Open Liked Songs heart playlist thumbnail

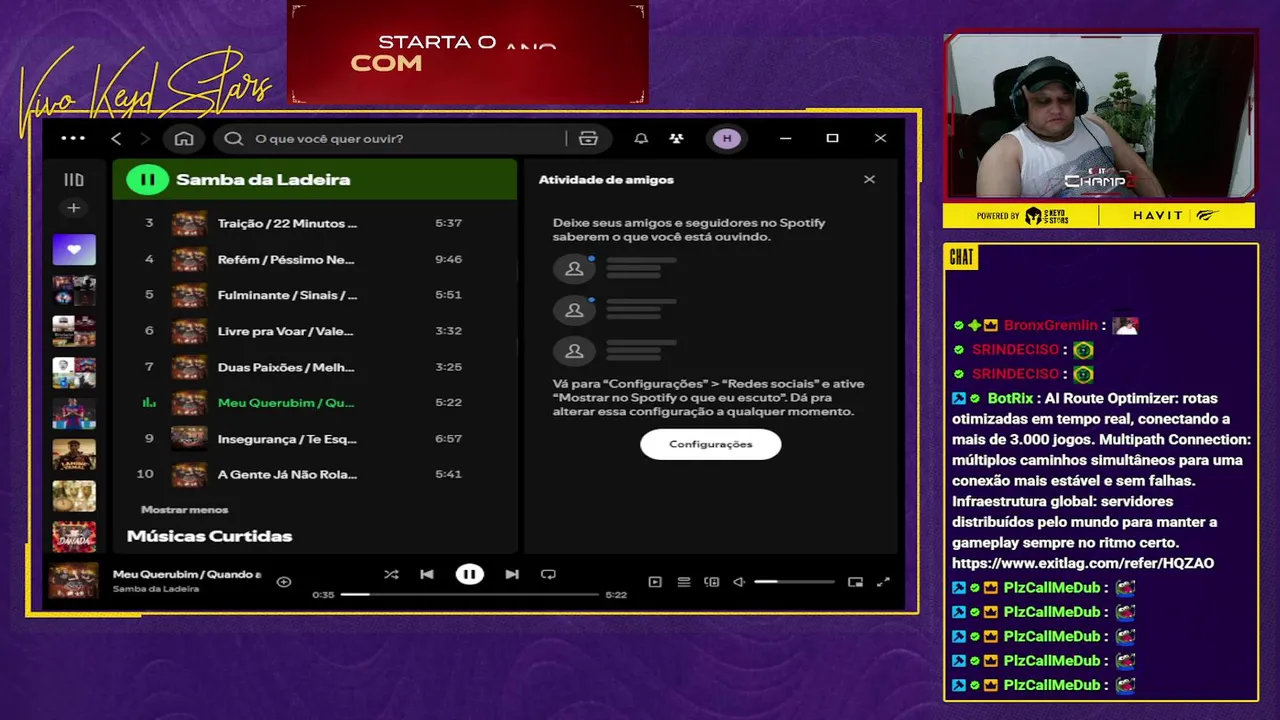coord(74,249)
